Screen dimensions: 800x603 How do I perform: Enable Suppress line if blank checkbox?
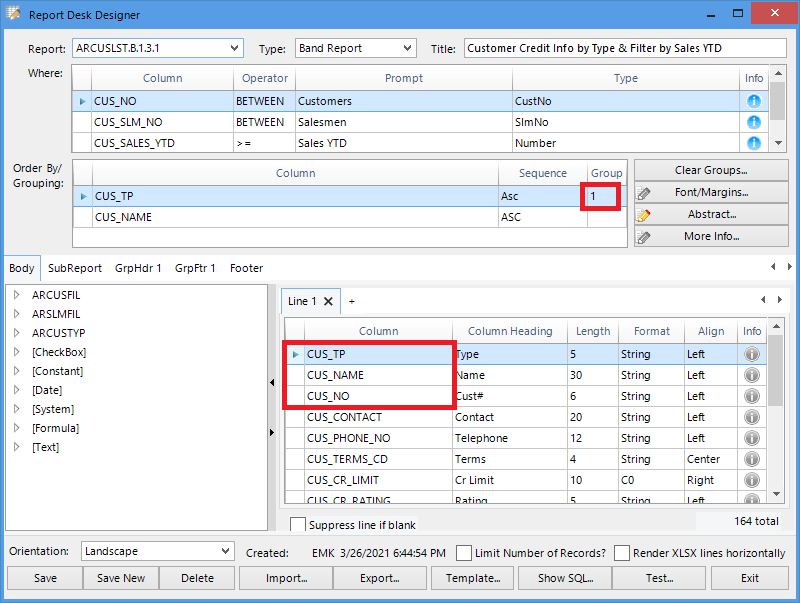[298, 525]
